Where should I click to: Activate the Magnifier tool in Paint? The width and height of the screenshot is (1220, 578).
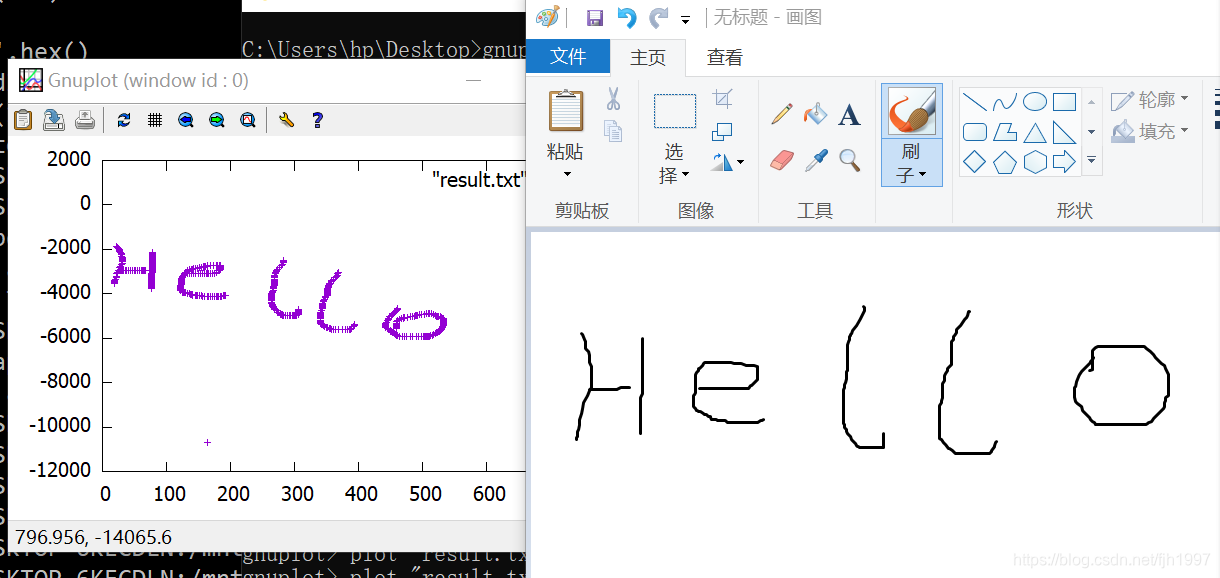point(848,160)
